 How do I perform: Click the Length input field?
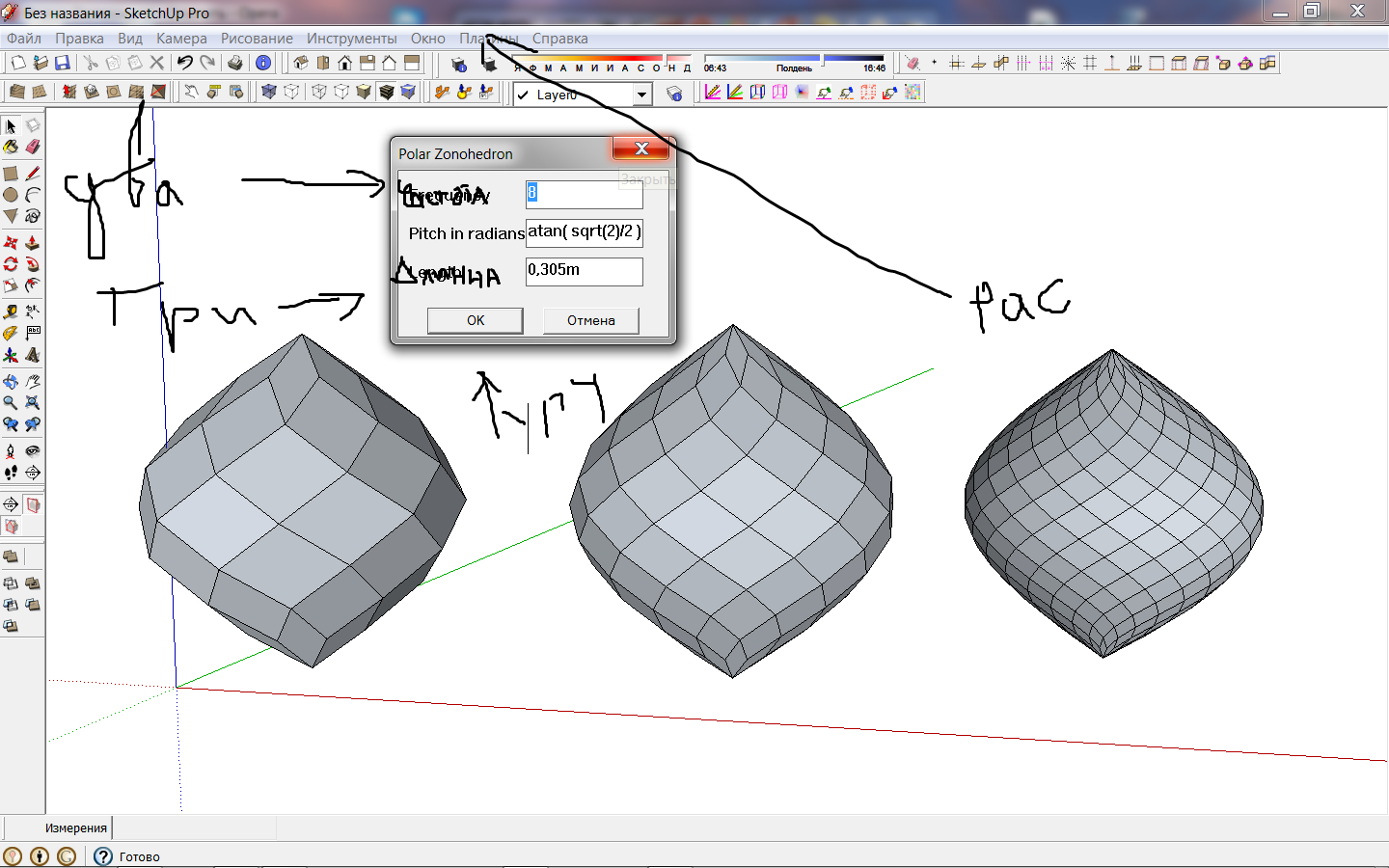(585, 271)
